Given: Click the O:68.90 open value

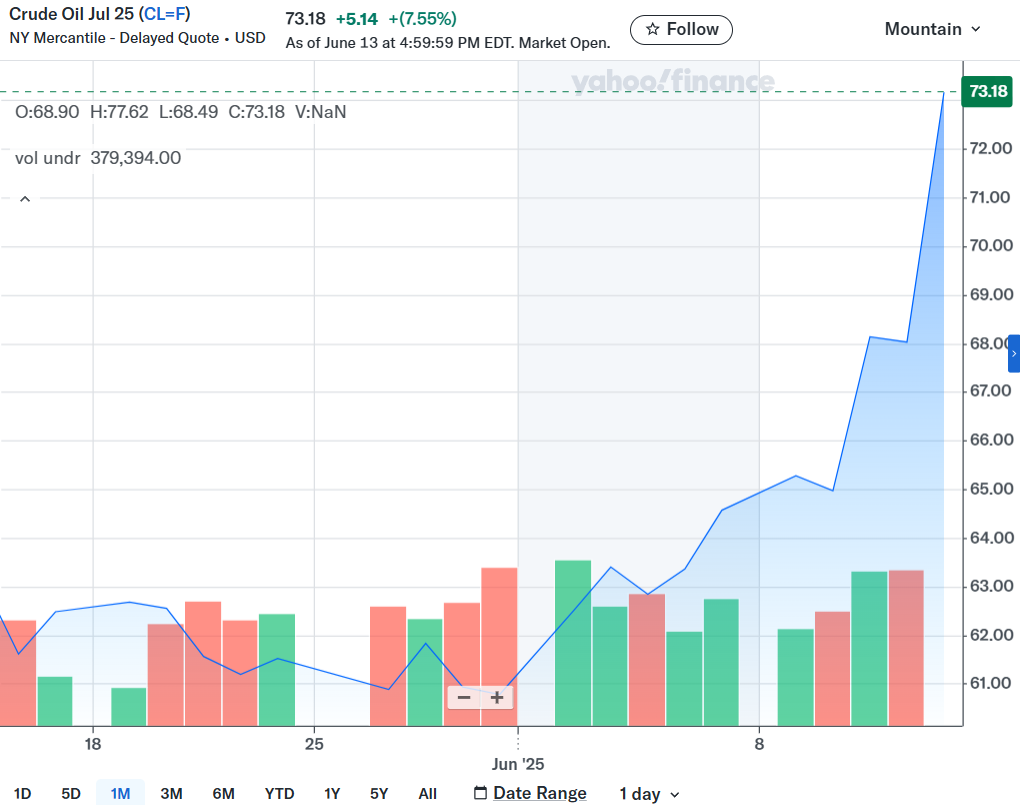Looking at the screenshot, I should (47, 112).
